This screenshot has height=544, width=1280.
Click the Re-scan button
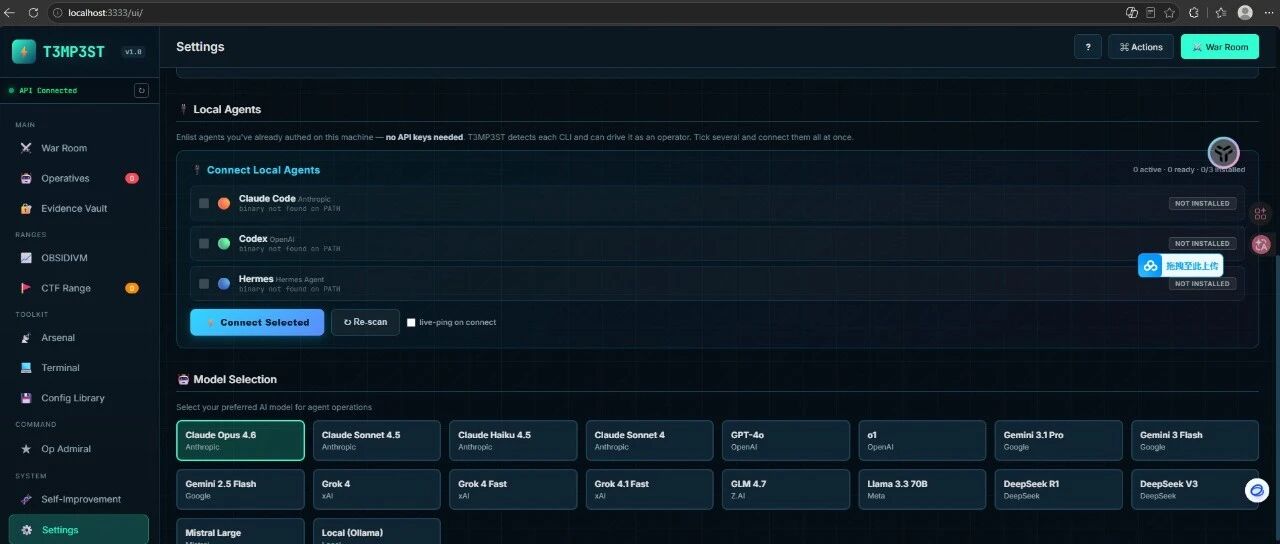[x=365, y=322]
